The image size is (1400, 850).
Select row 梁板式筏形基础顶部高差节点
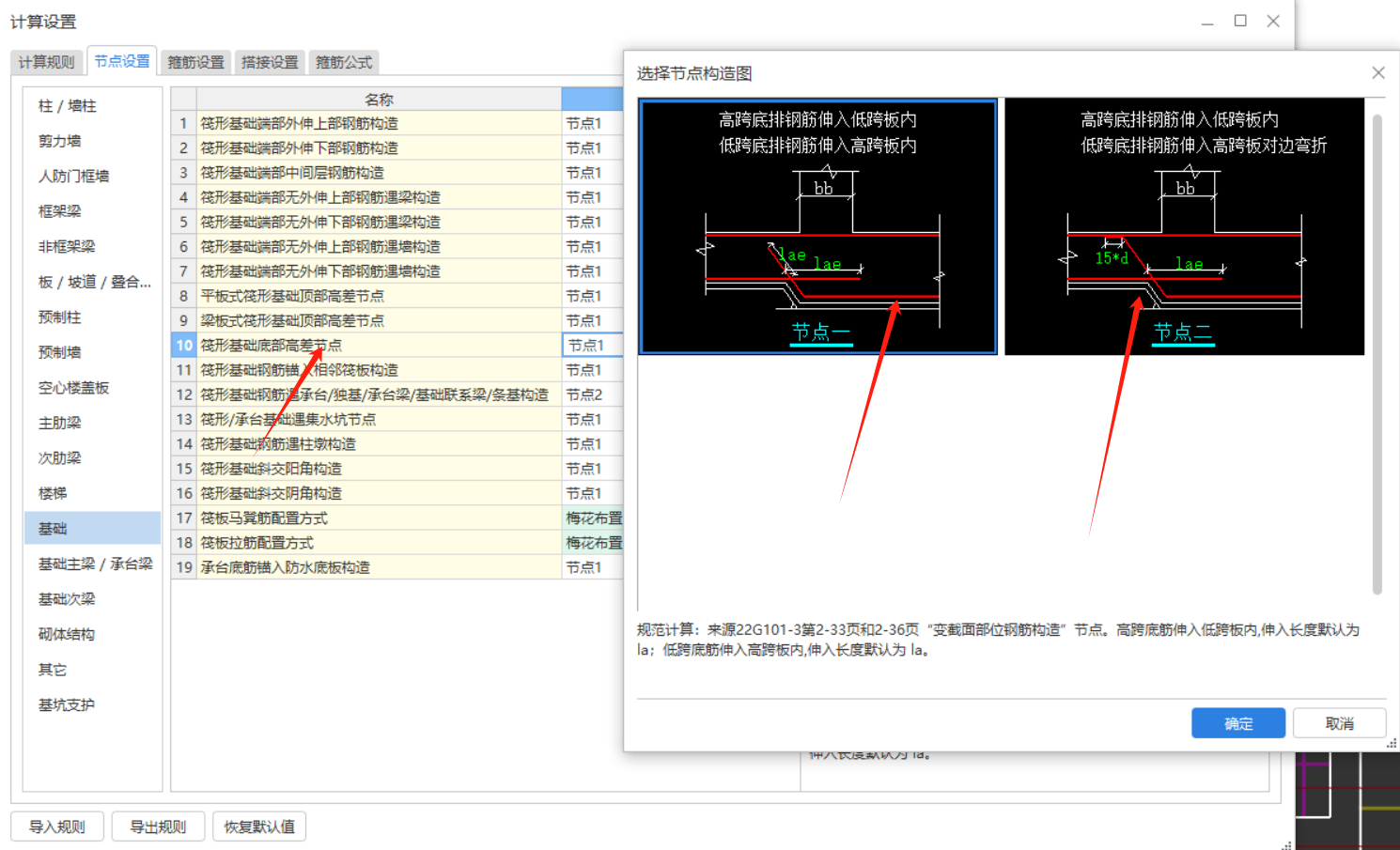point(379,320)
